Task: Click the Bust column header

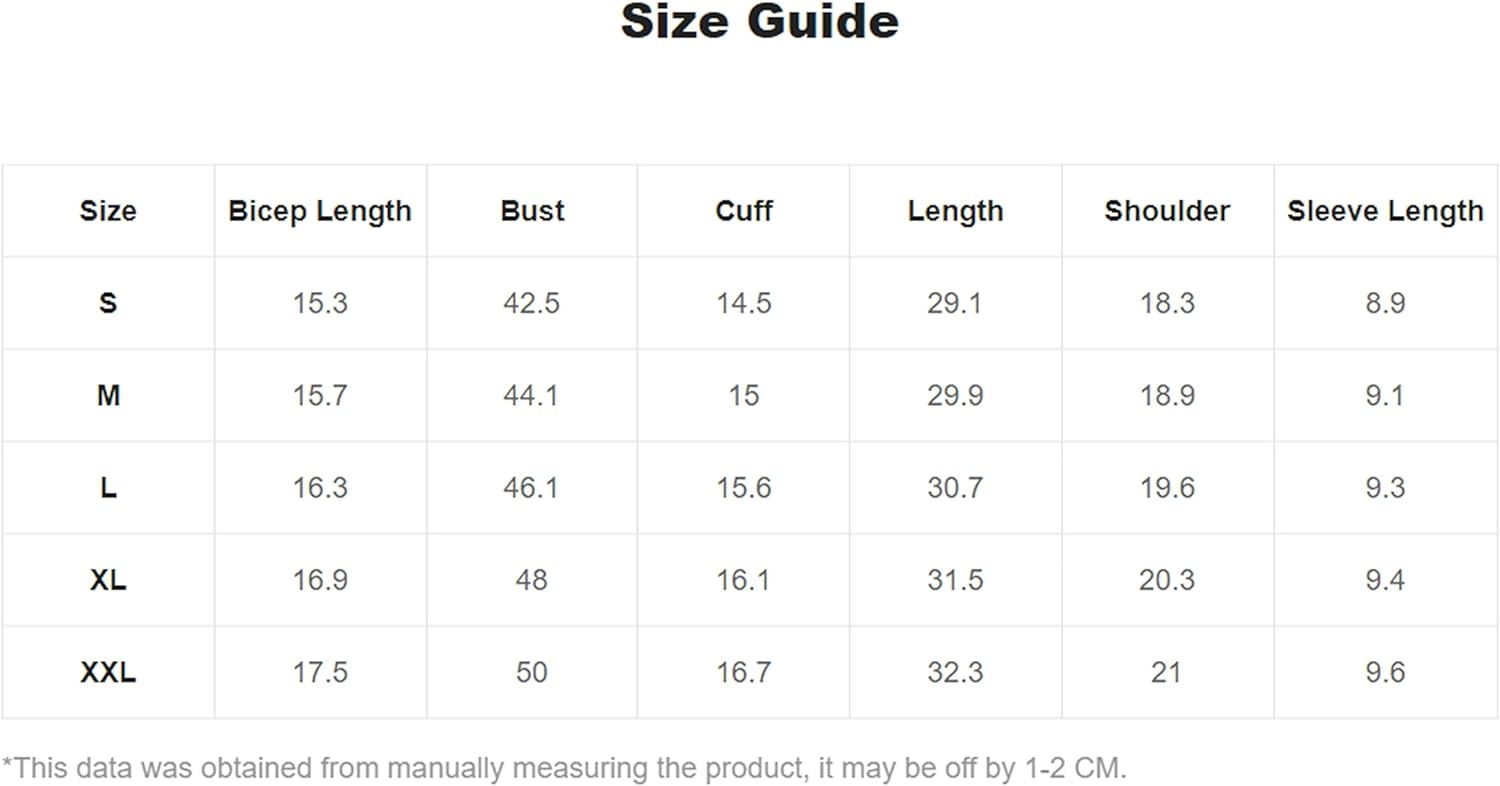Action: (x=532, y=211)
